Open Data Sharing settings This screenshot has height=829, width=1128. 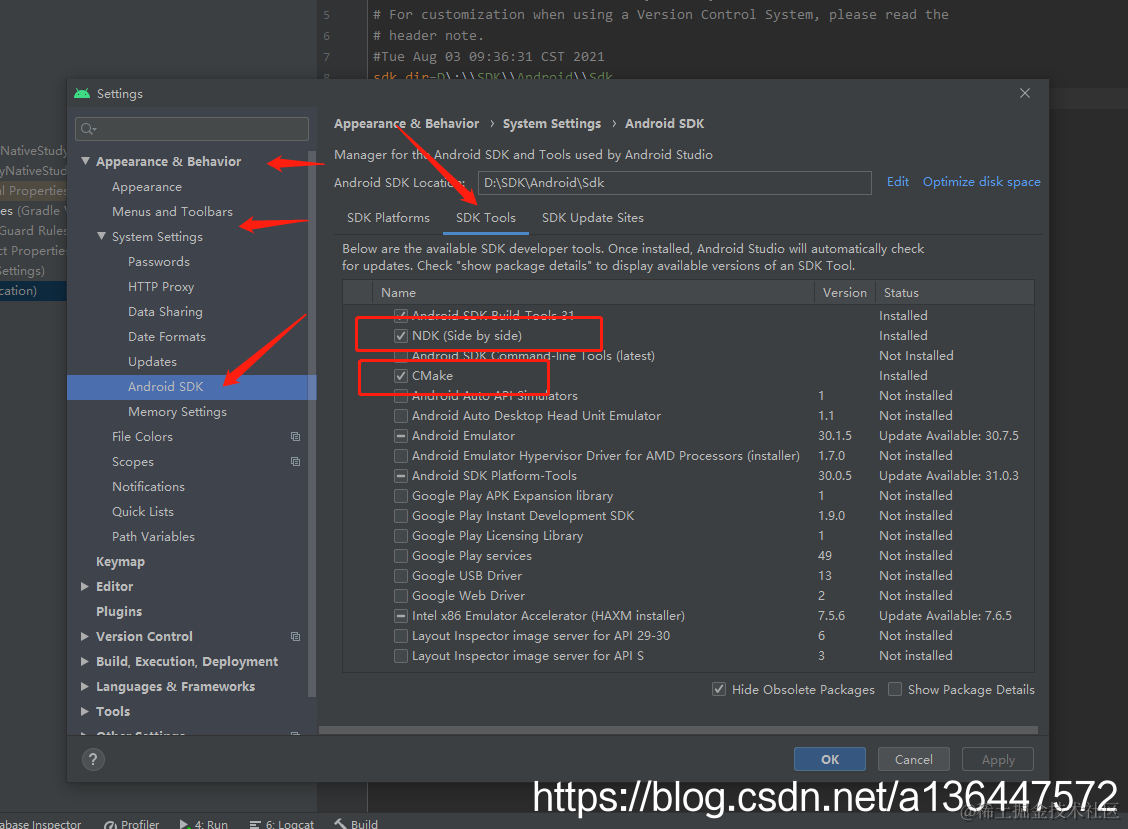tap(165, 312)
